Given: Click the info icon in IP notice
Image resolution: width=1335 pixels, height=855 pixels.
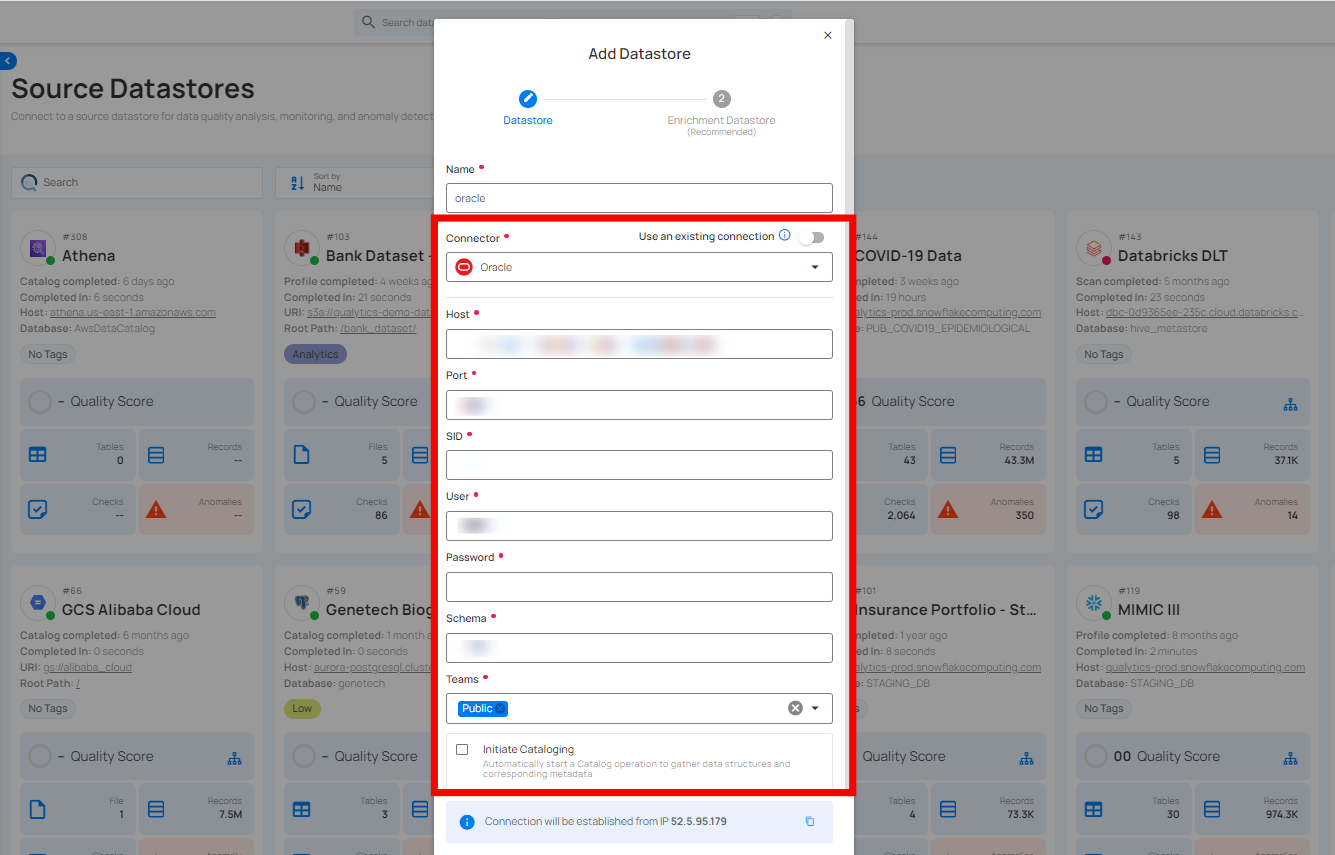Looking at the screenshot, I should pyautogui.click(x=466, y=821).
